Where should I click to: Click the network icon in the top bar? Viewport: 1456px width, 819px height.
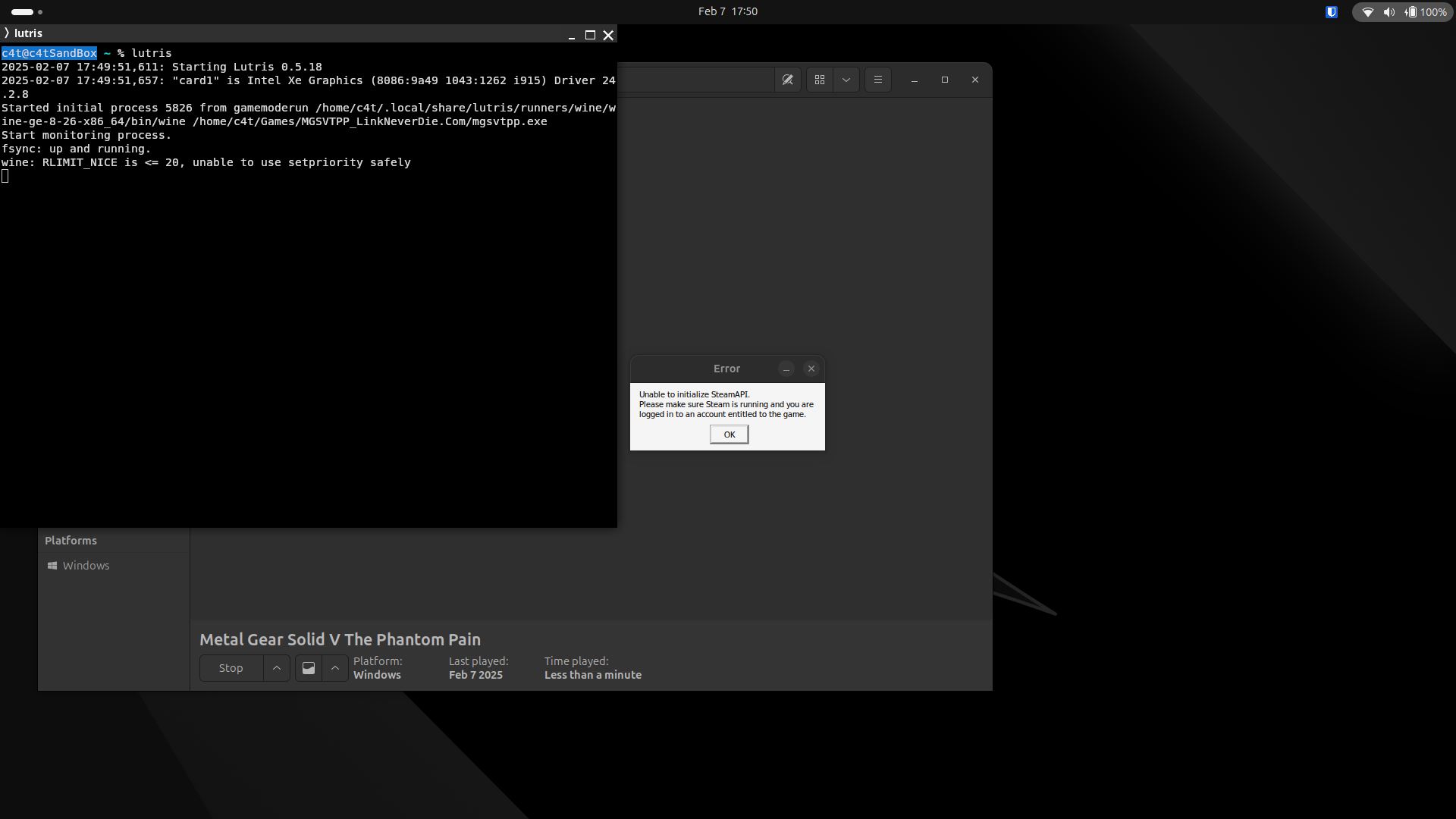[1368, 11]
